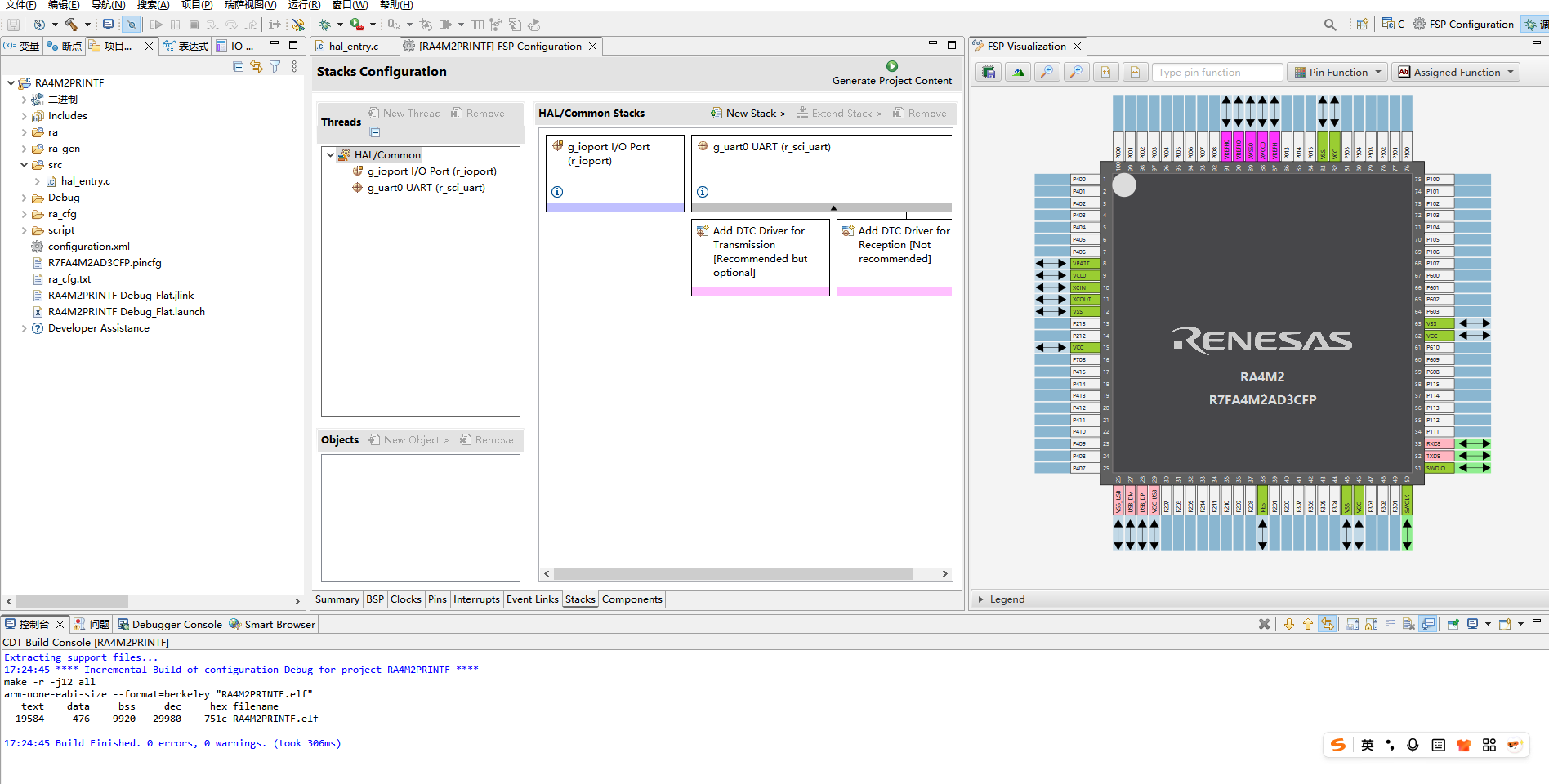Open search magnifier in top toolbar
This screenshot has height=784, width=1549.
tap(1330, 24)
